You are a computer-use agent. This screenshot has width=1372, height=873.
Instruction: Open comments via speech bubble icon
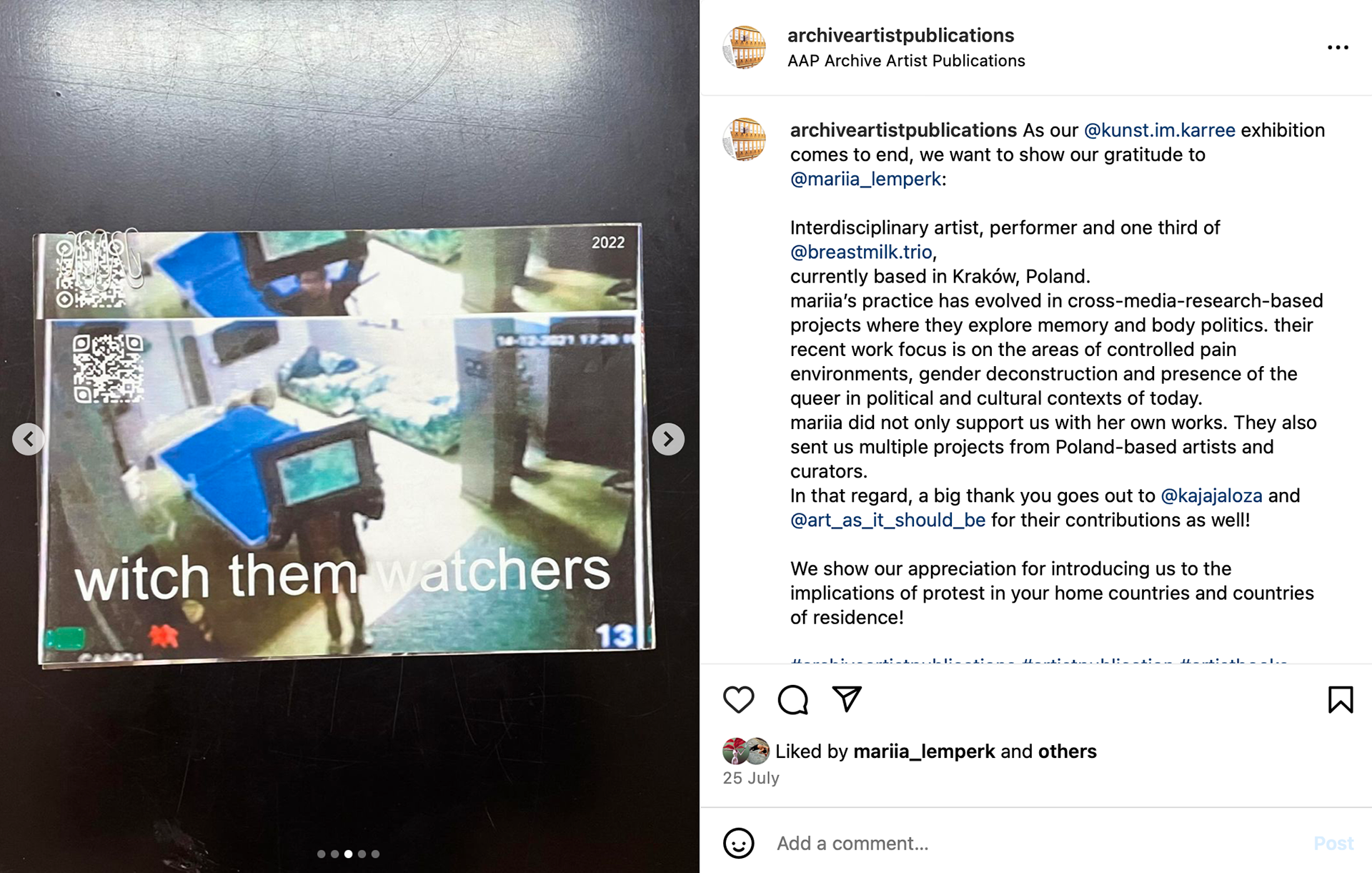tap(792, 699)
